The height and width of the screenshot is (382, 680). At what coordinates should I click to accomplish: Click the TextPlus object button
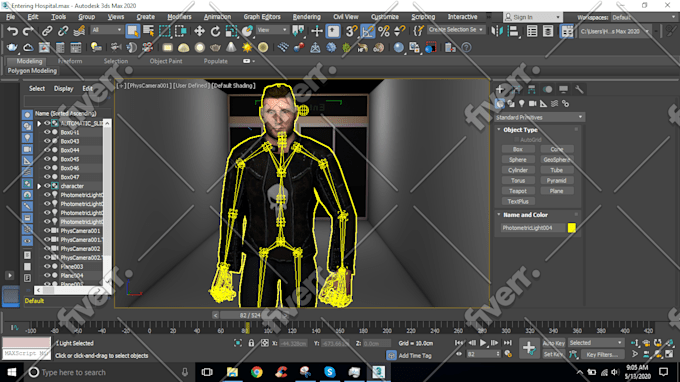click(x=518, y=201)
